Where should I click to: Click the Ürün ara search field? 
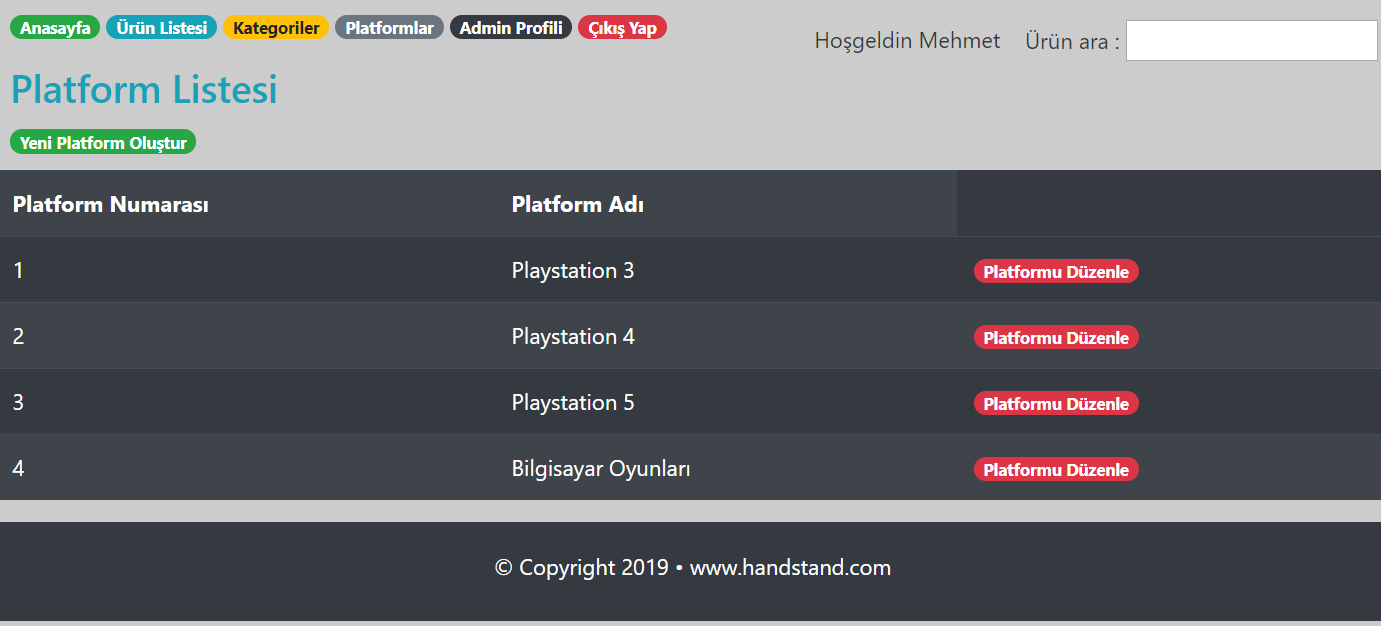pos(1251,41)
